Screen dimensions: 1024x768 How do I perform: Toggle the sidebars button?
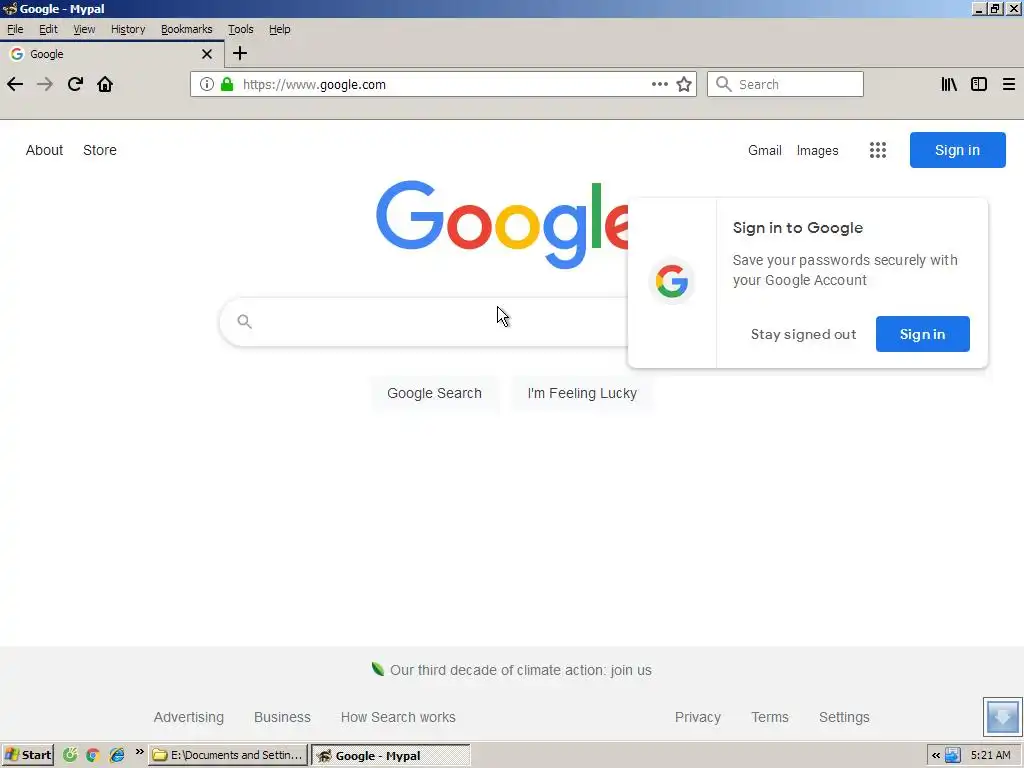click(x=979, y=84)
